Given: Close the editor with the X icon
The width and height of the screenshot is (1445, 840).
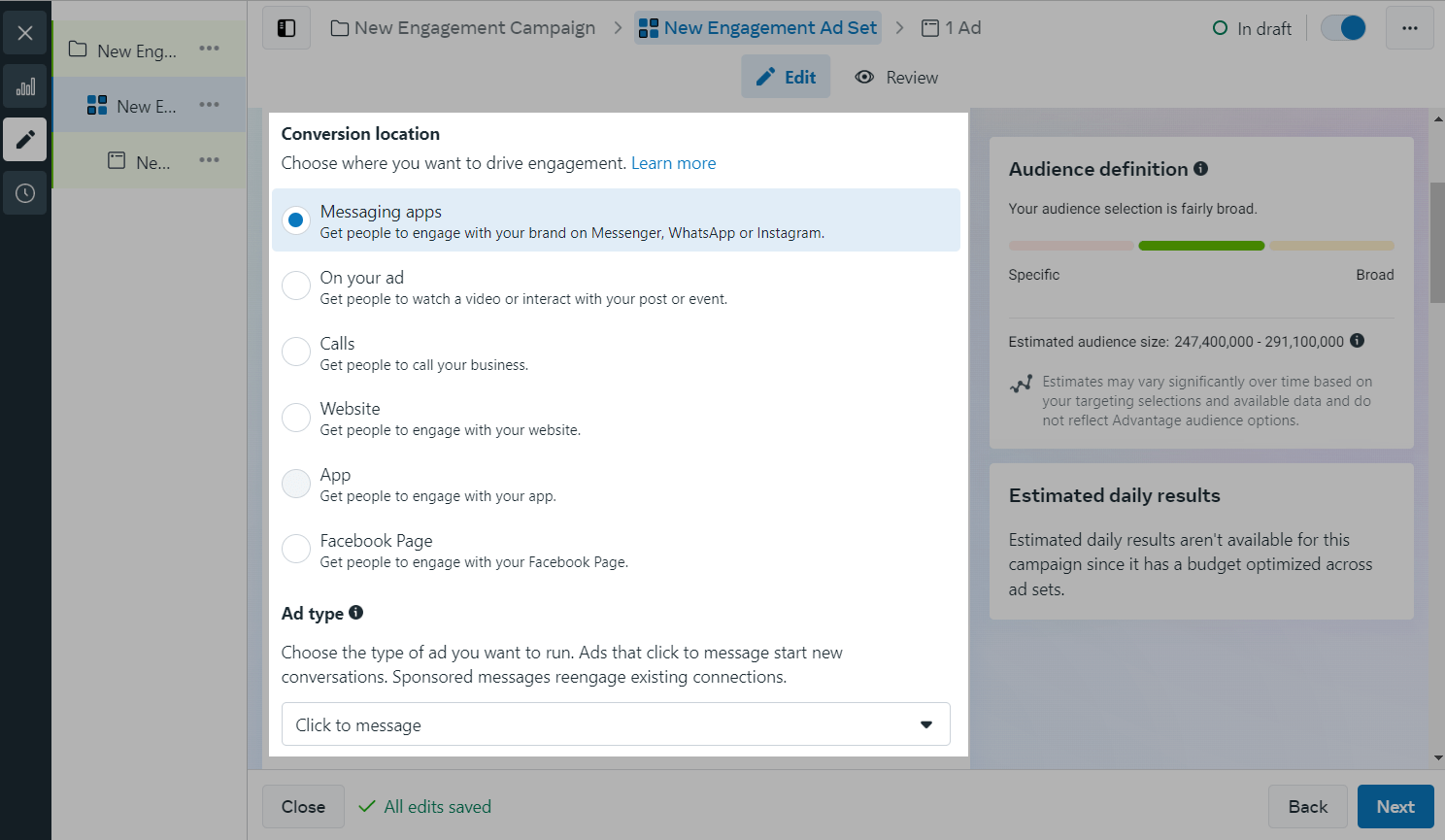Looking at the screenshot, I should (x=25, y=33).
